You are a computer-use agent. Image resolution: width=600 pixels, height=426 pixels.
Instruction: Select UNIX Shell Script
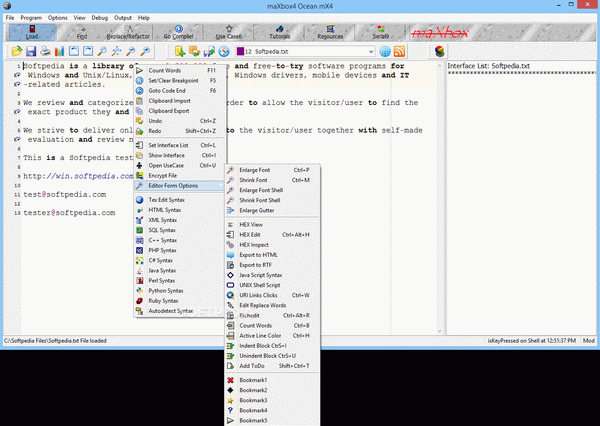[x=272, y=285]
